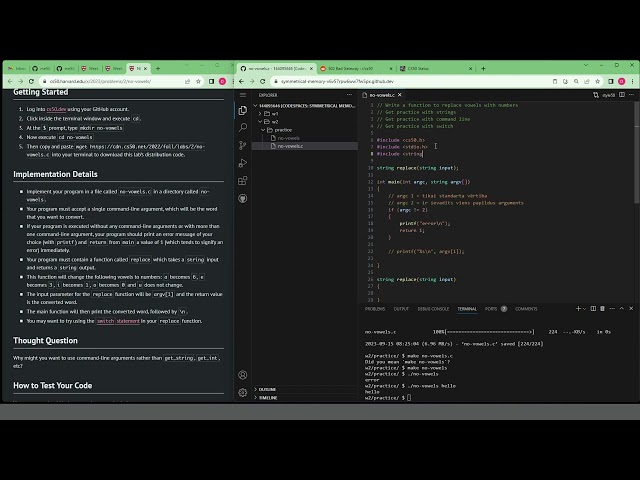The height and width of the screenshot is (480, 640).
Task: Open the Run and Debug view
Action: tap(243, 163)
